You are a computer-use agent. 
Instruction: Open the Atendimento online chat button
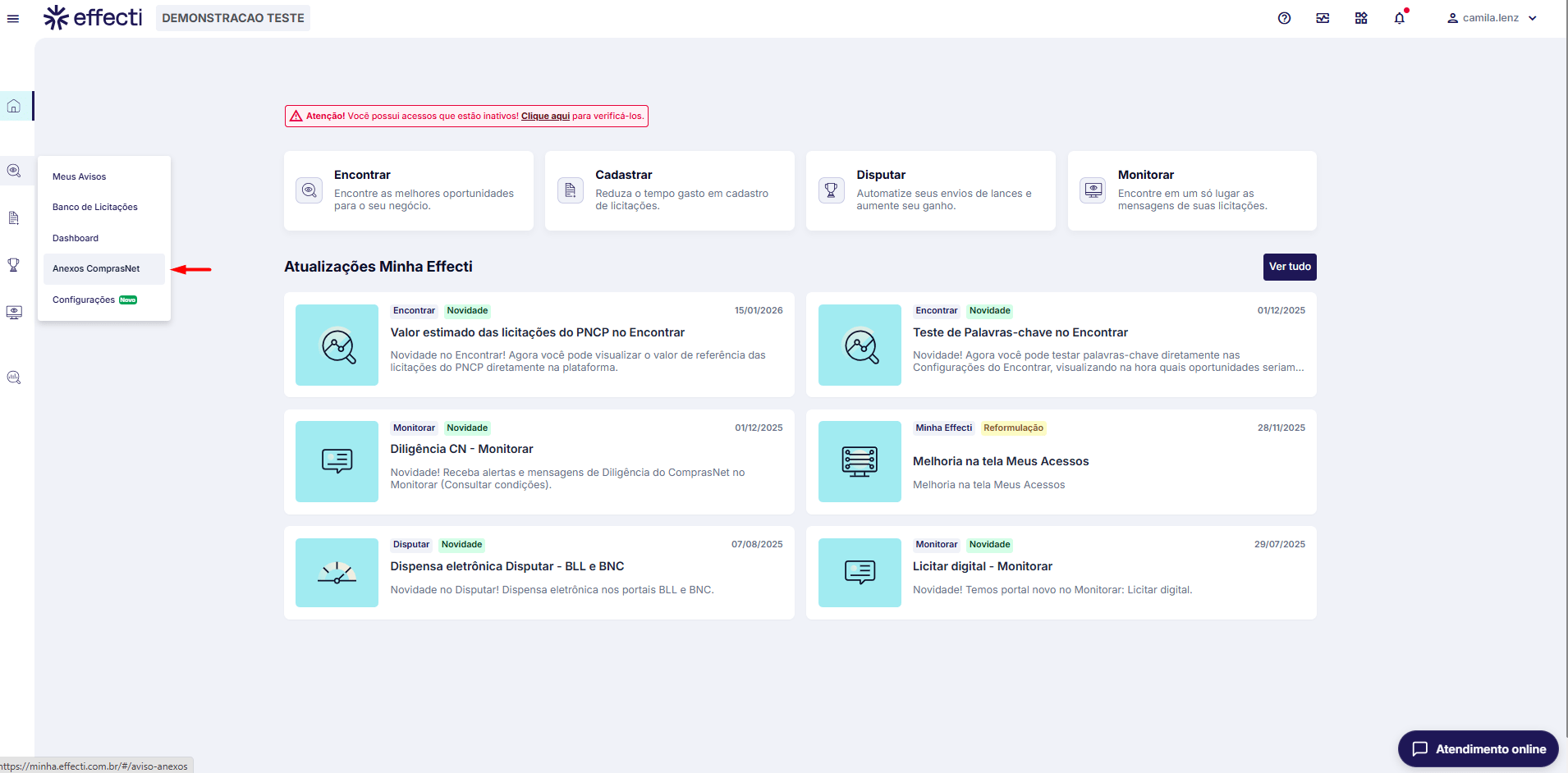coord(1478,748)
